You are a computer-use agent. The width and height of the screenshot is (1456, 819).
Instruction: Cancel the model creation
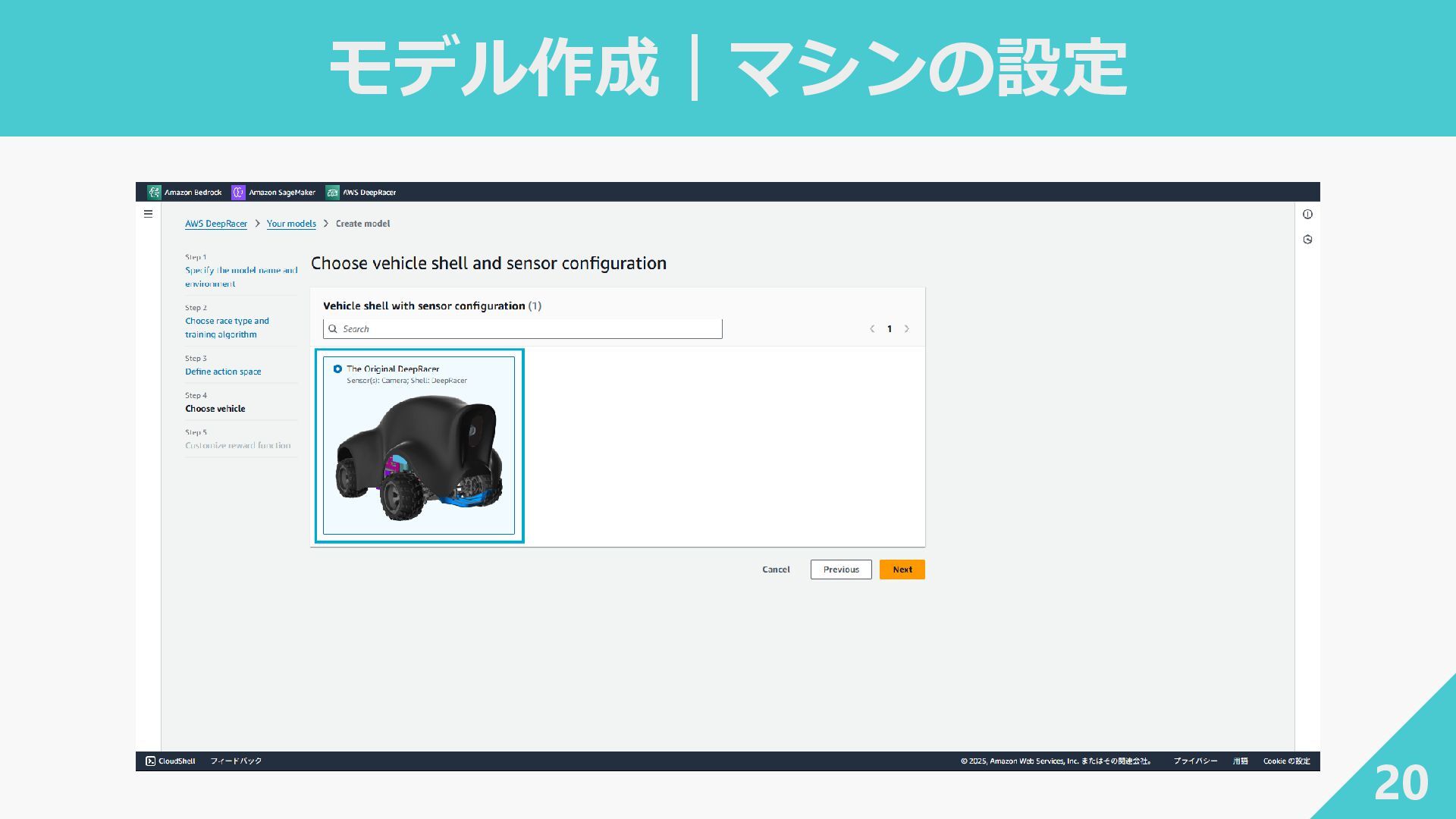tap(776, 570)
